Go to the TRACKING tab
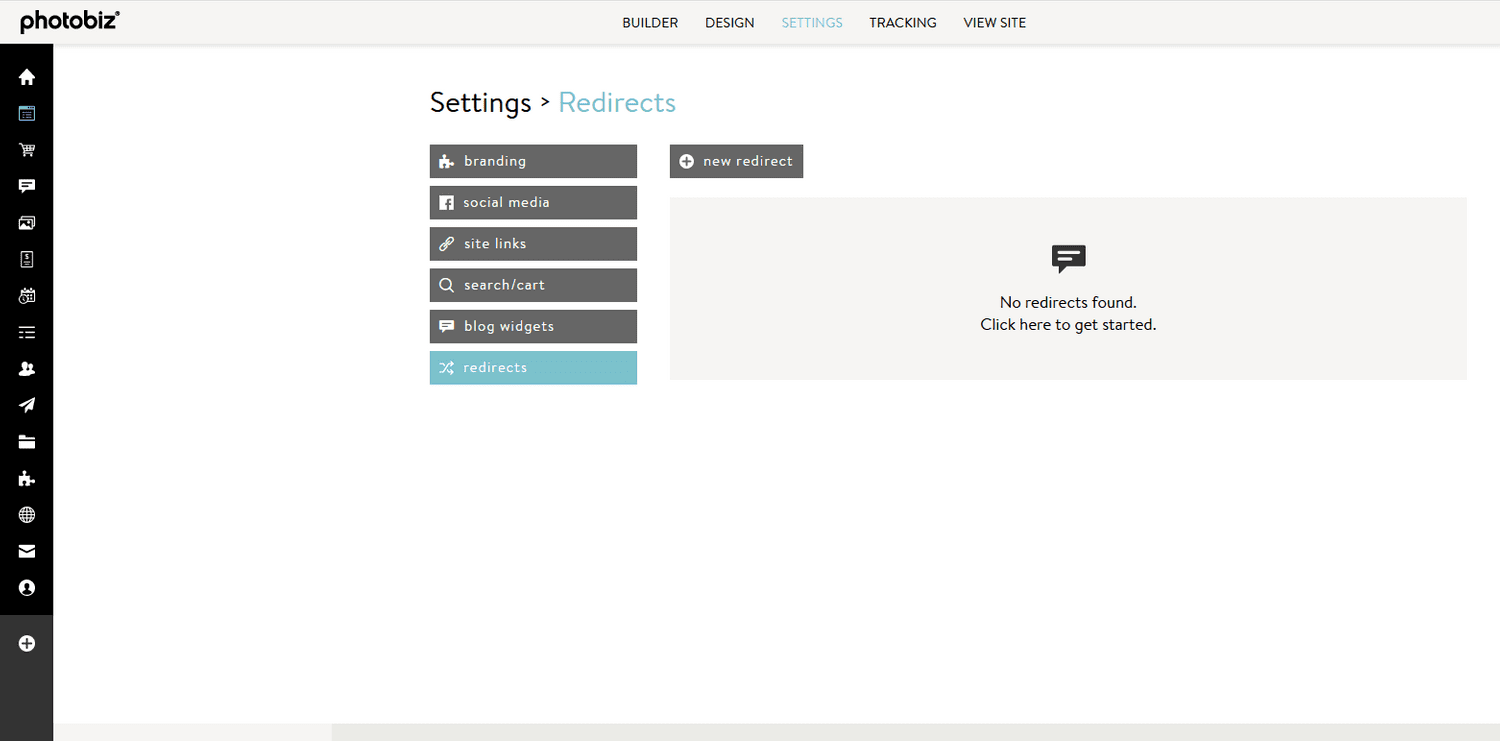 [902, 22]
